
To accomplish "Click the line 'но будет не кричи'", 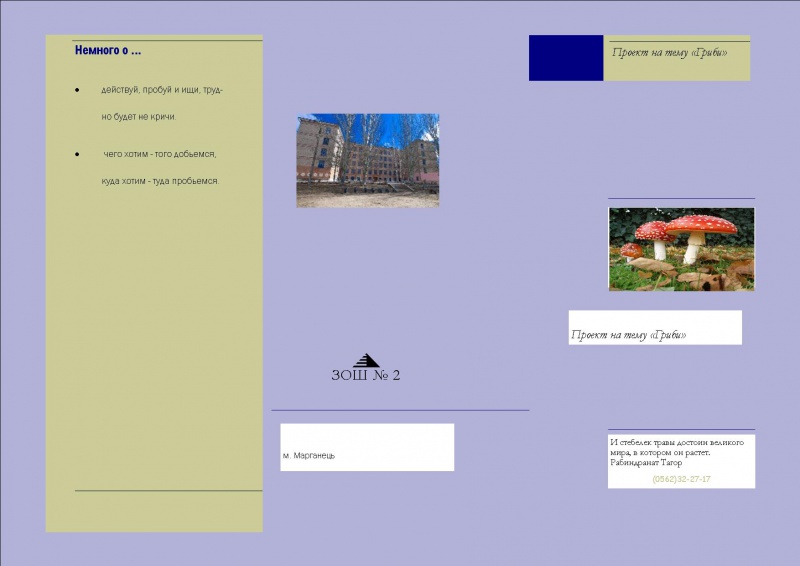I will 139,117.
